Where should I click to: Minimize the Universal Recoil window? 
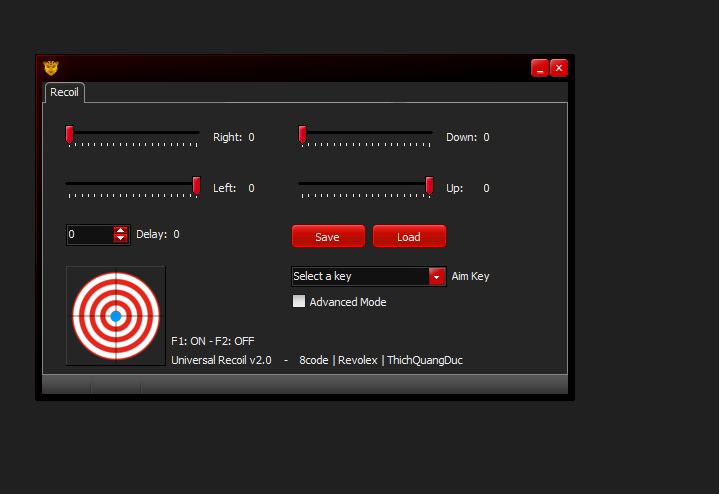pyautogui.click(x=539, y=68)
